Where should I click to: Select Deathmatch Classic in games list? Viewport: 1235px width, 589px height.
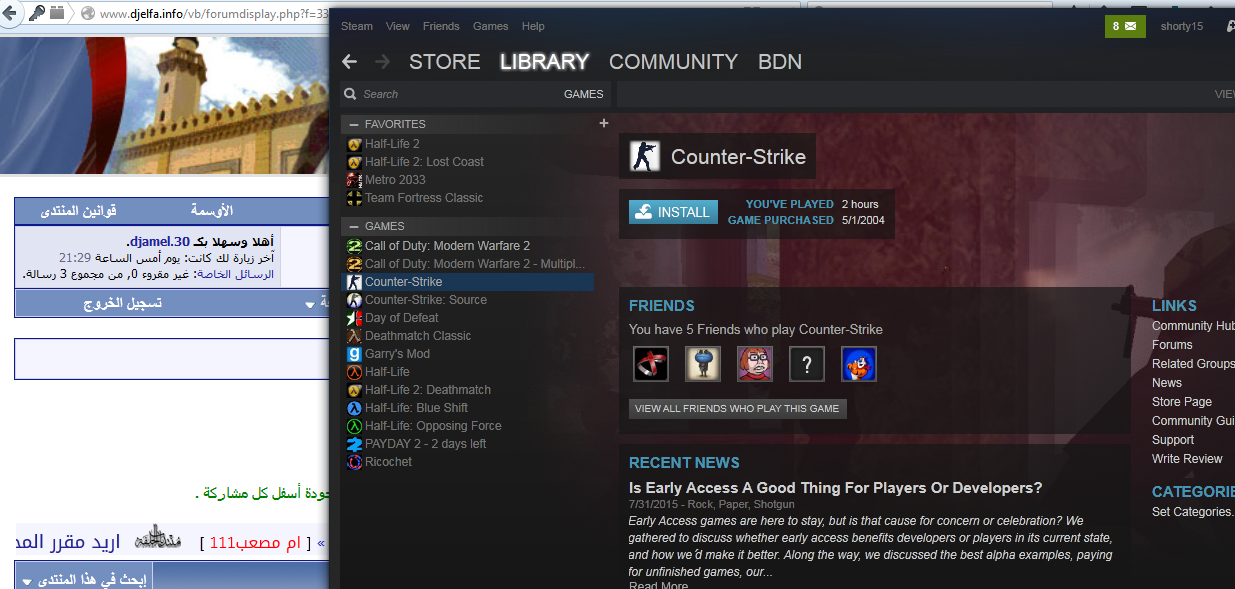point(418,336)
